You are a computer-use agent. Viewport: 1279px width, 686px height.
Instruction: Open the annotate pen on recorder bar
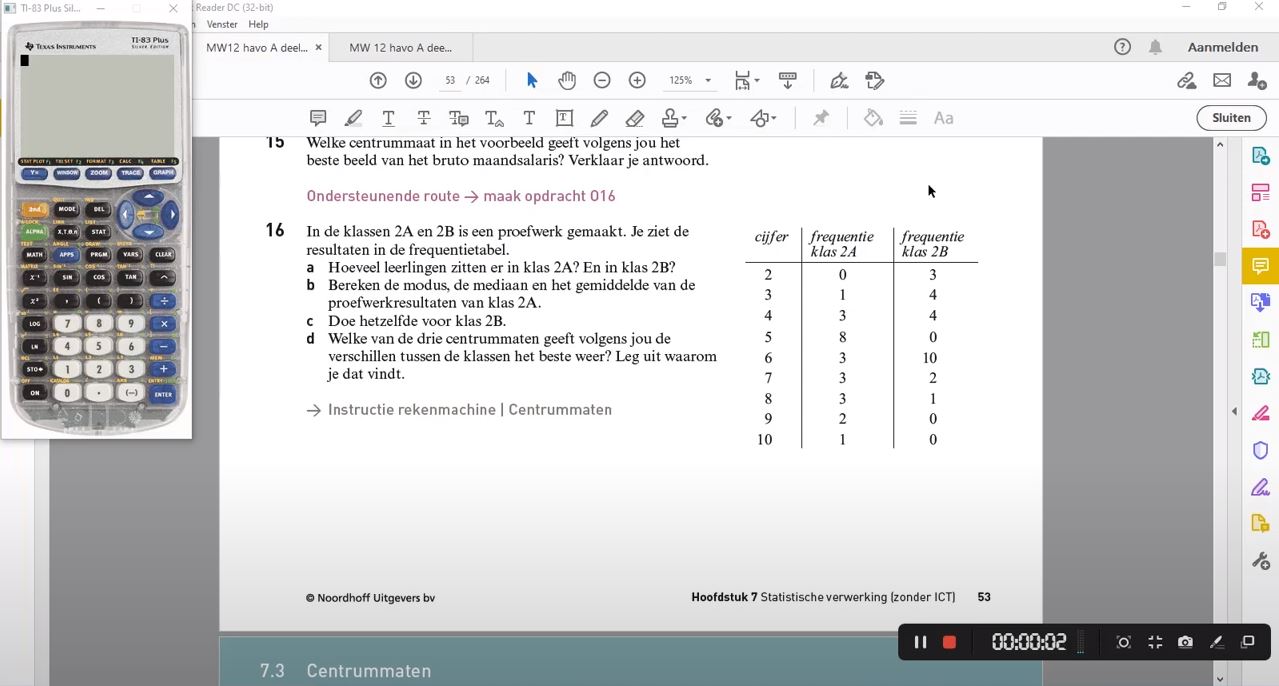[x=1217, y=642]
